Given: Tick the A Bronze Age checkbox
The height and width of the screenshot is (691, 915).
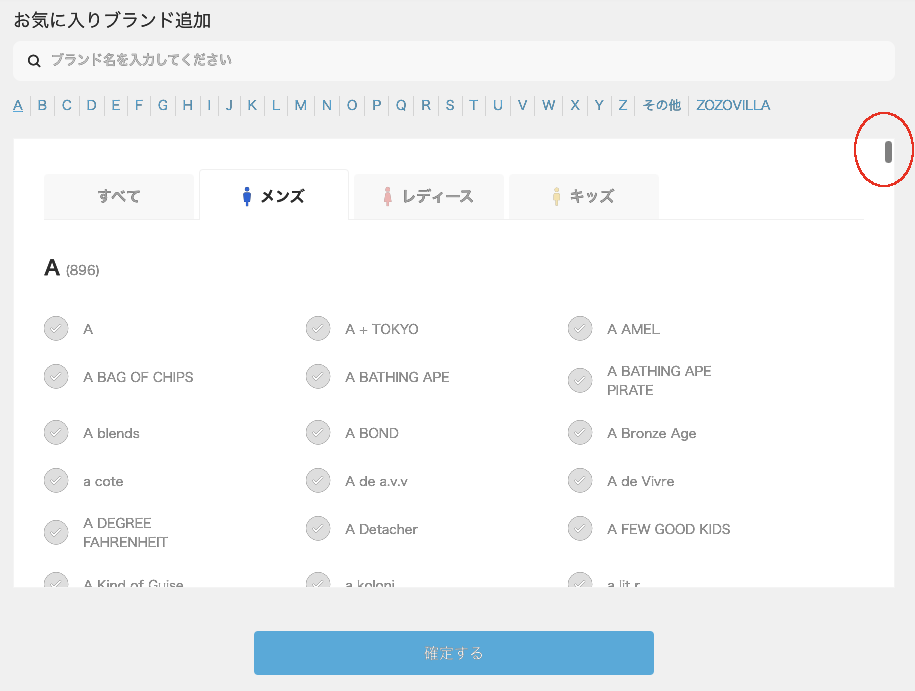Looking at the screenshot, I should (580, 433).
